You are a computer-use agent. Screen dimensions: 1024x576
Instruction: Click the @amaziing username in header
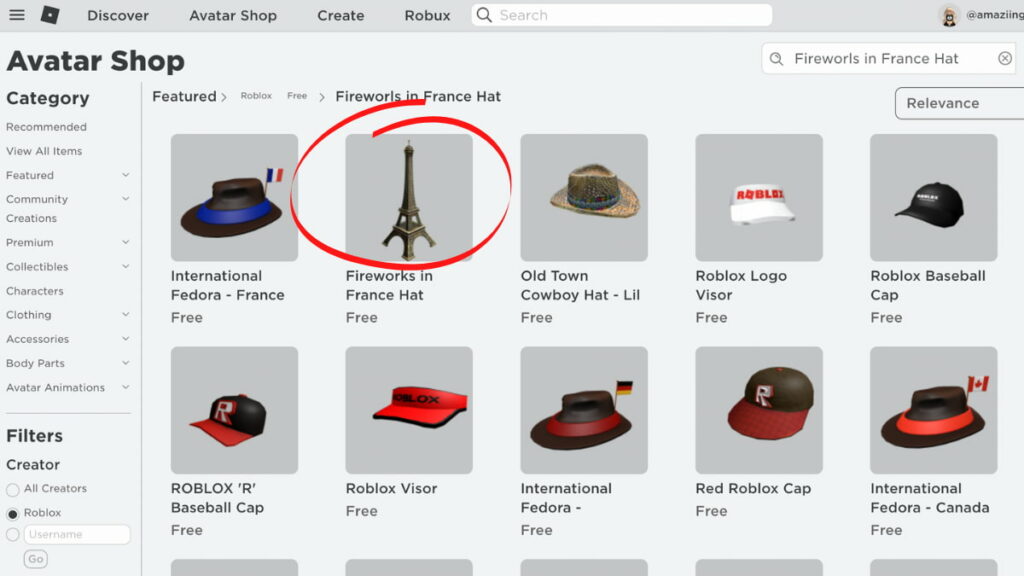[x=995, y=15]
